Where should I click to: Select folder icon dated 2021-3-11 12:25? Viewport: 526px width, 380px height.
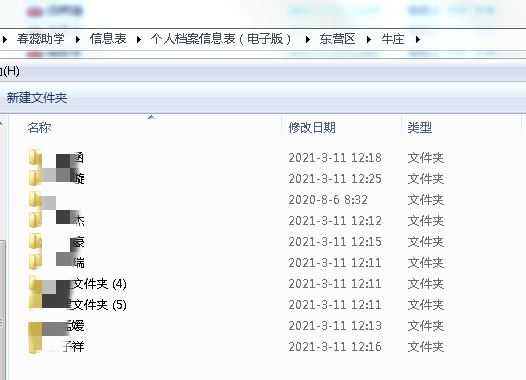pos(35,178)
